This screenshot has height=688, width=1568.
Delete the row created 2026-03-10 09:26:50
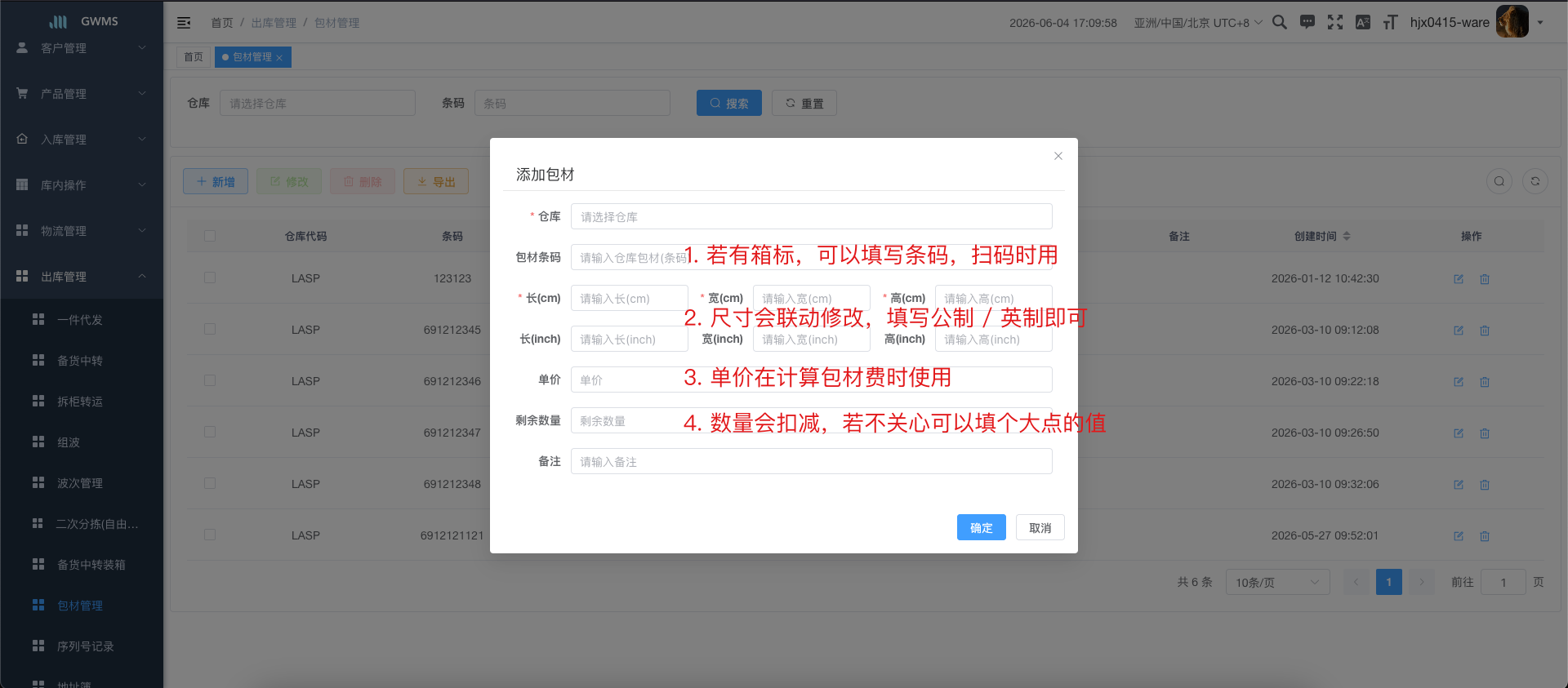(x=1485, y=433)
